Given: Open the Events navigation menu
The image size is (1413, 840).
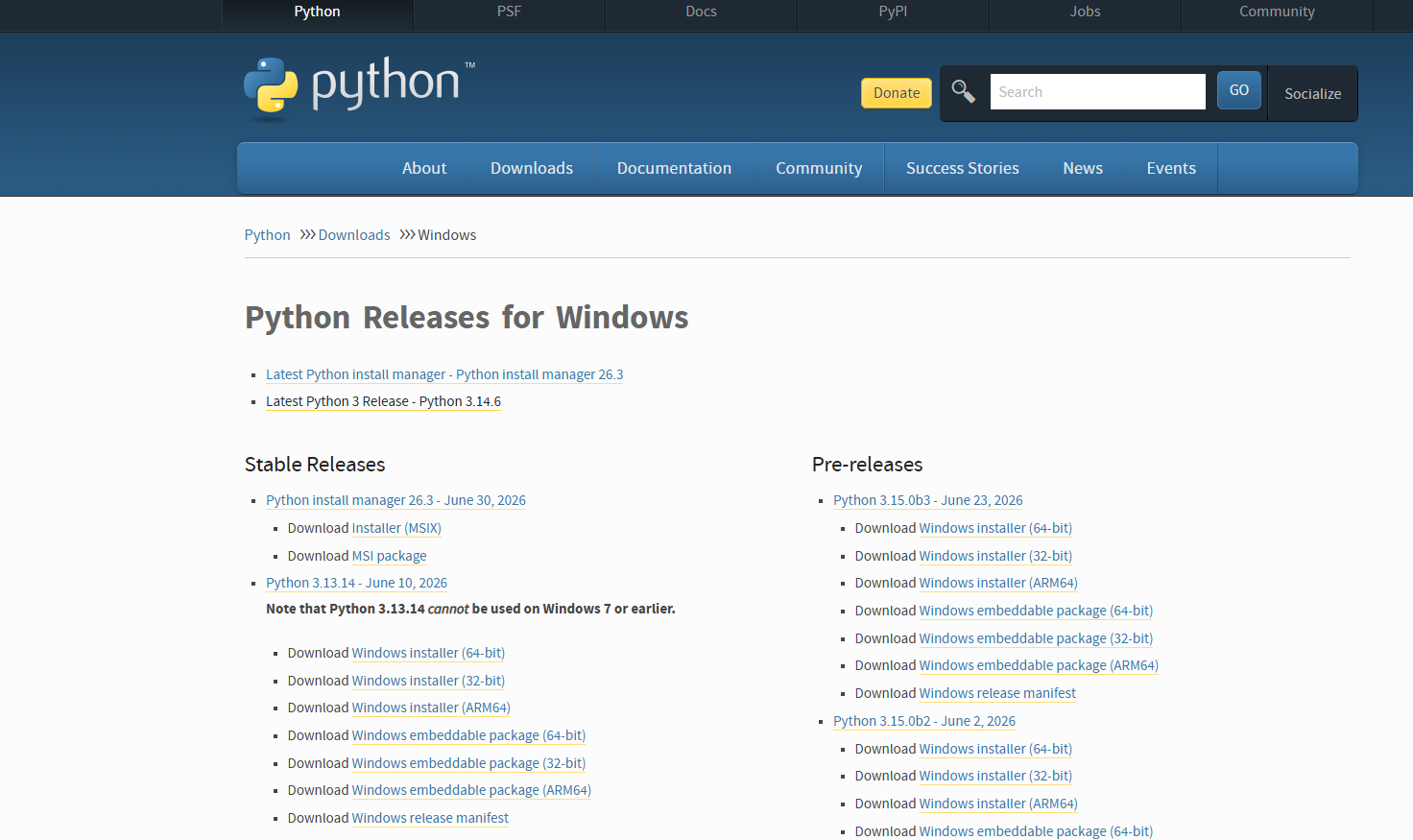Looking at the screenshot, I should [x=1171, y=168].
